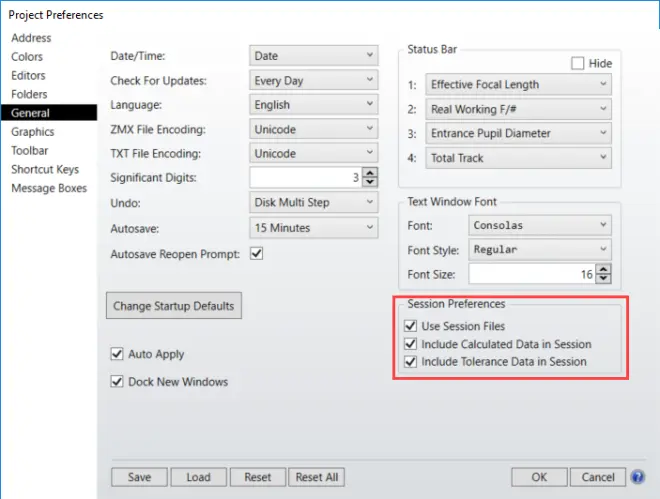Select the Graphics category

pos(32,132)
